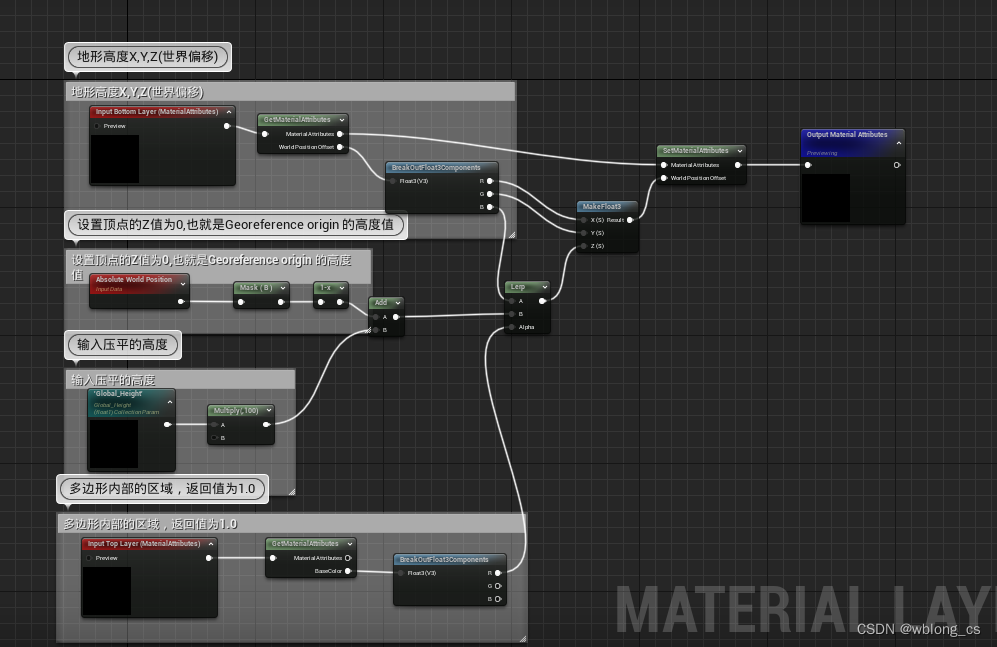Collapse the Output Material Attributes node

[898, 143]
